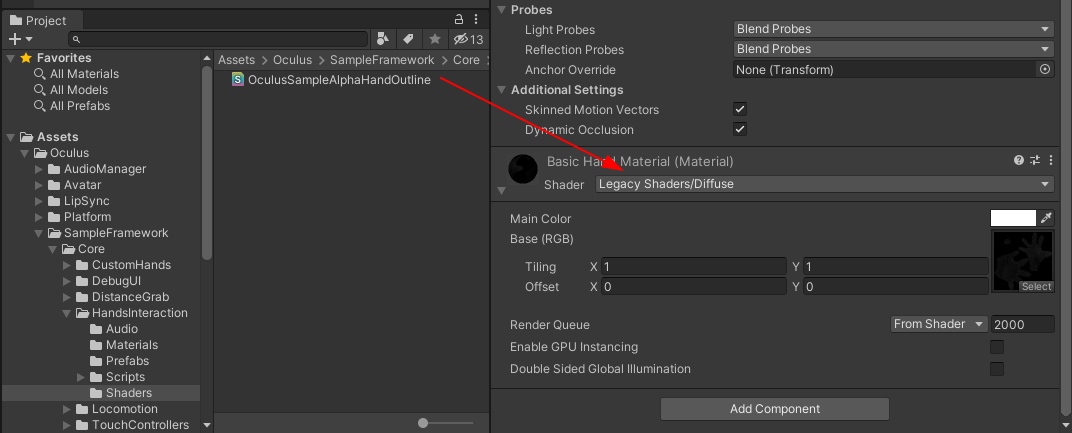Click the Search by Type filter icon
This screenshot has height=433, width=1072.
coord(383,39)
